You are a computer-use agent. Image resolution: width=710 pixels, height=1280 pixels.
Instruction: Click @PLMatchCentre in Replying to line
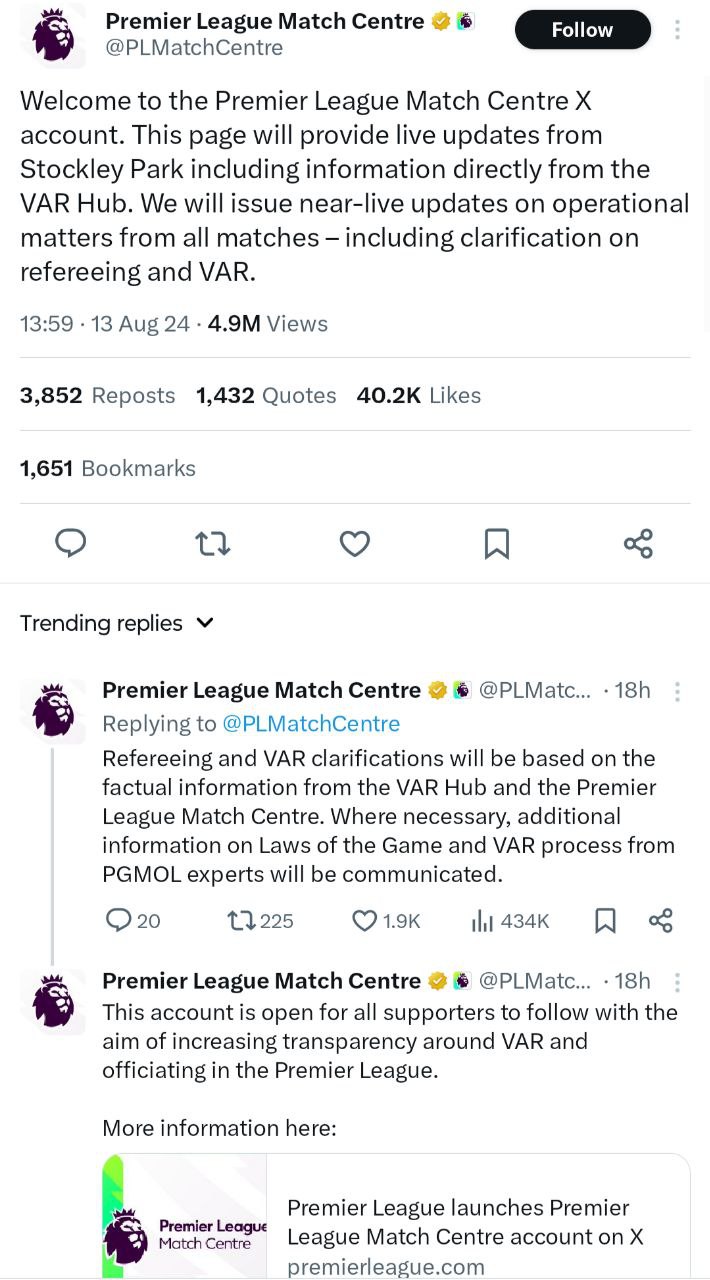coord(310,723)
